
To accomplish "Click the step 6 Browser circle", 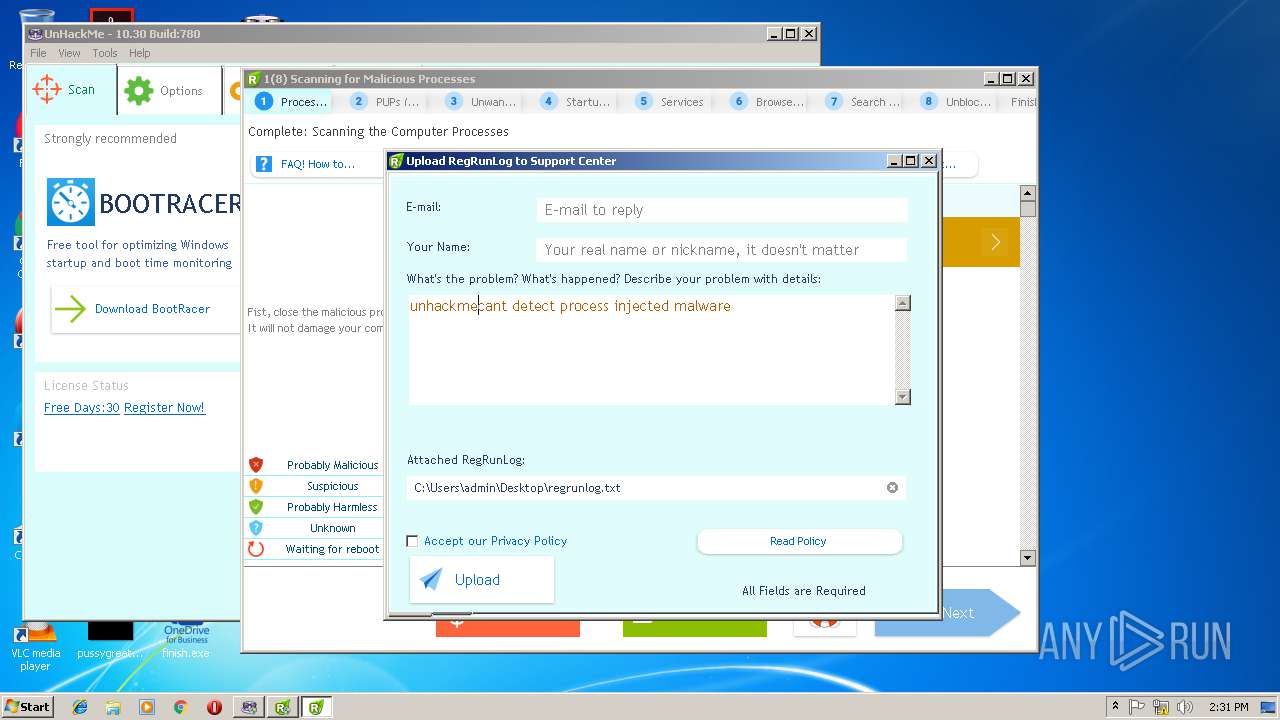I will click(x=738, y=101).
